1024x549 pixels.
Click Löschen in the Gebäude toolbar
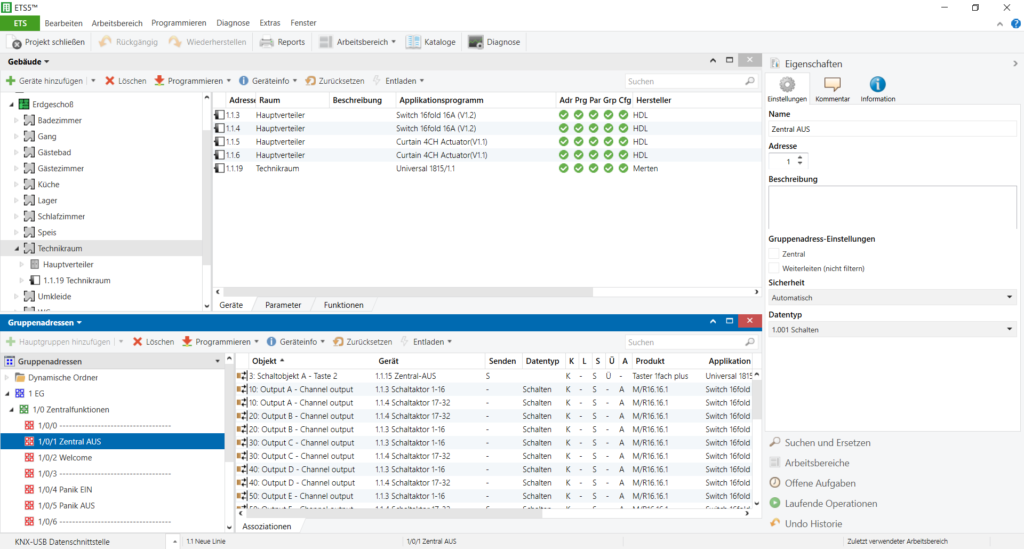click(125, 81)
